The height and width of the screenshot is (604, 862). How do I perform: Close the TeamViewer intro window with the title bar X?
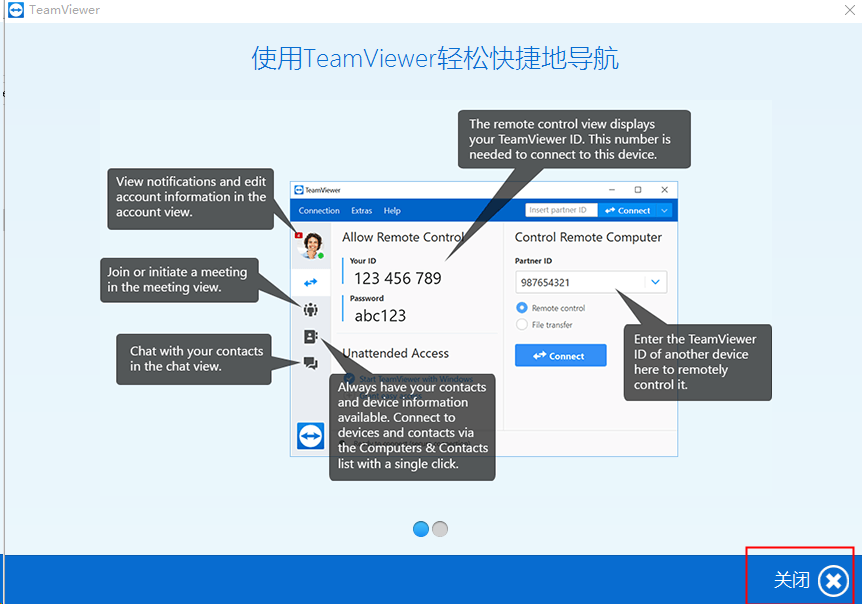coord(849,10)
